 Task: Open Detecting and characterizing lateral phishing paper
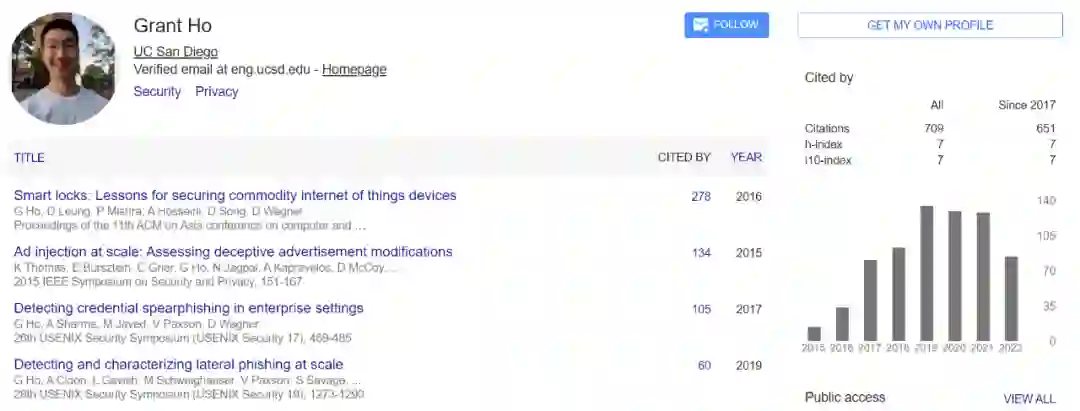179,365
